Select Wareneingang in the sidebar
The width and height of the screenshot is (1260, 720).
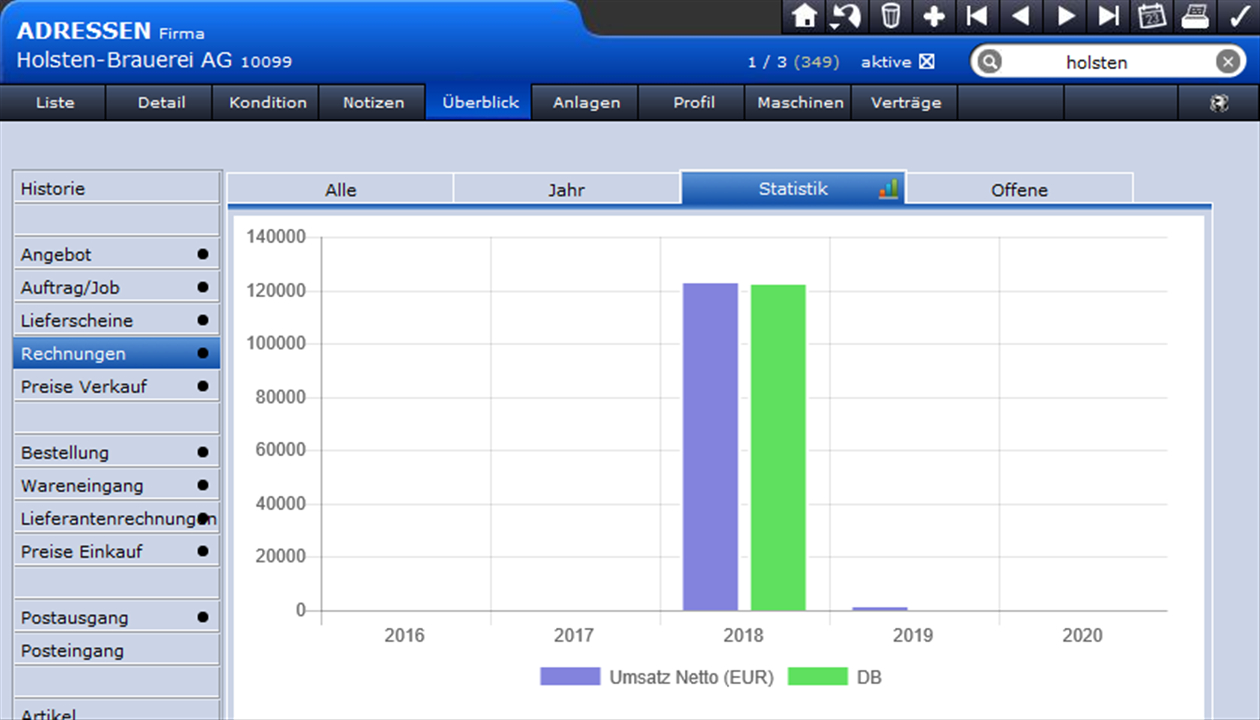(117, 485)
